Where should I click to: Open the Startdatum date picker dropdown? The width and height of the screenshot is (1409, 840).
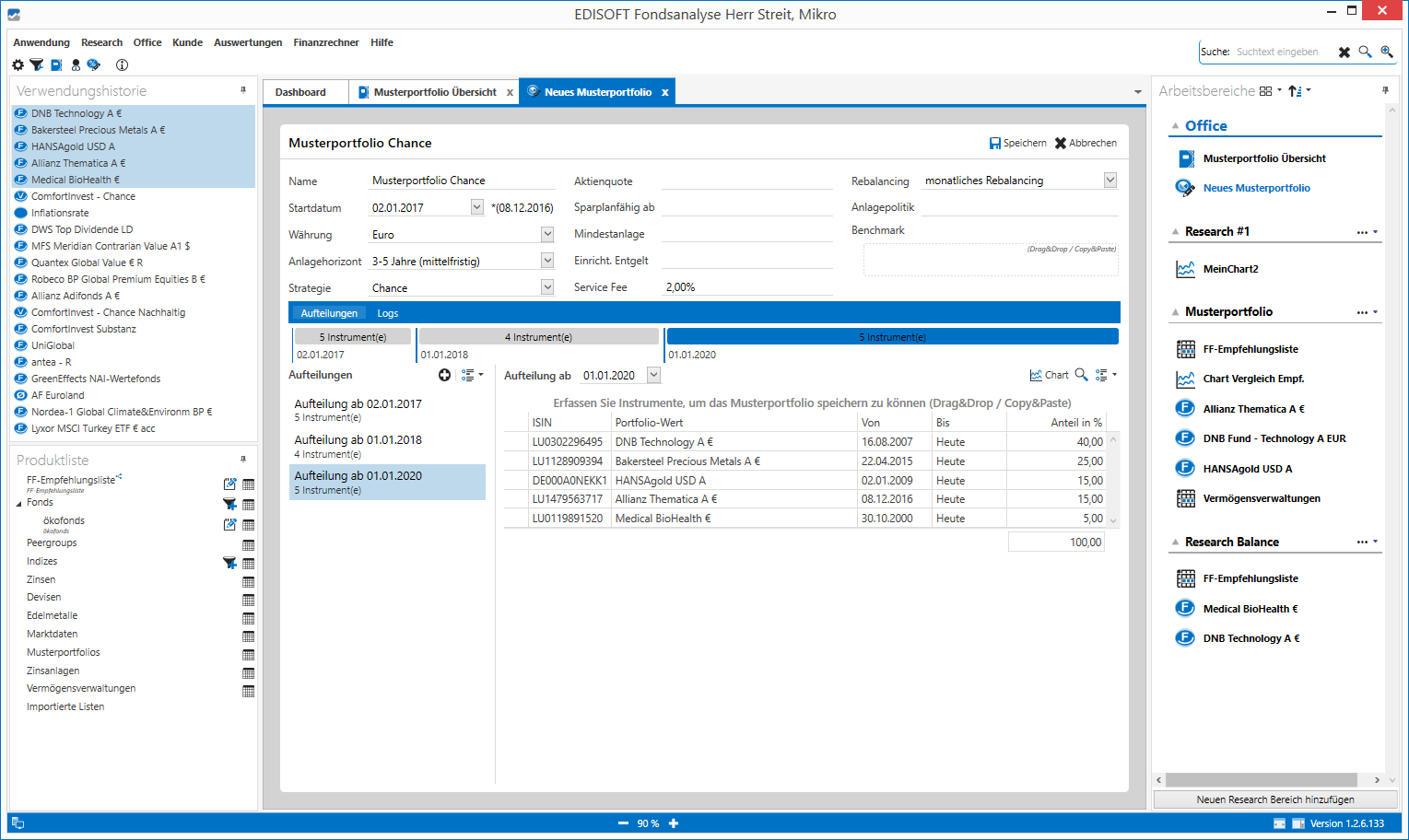(x=476, y=207)
